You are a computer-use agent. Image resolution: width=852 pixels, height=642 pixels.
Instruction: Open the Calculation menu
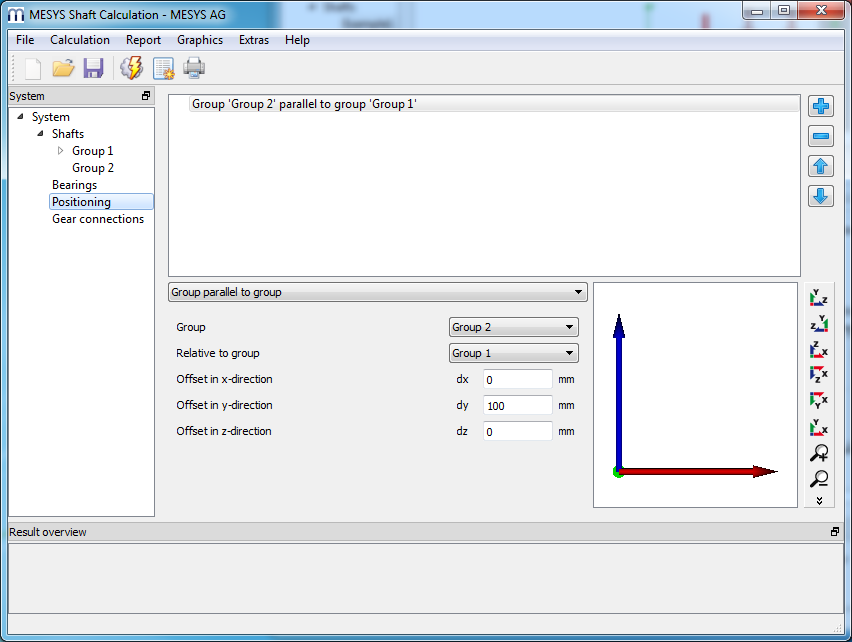80,40
